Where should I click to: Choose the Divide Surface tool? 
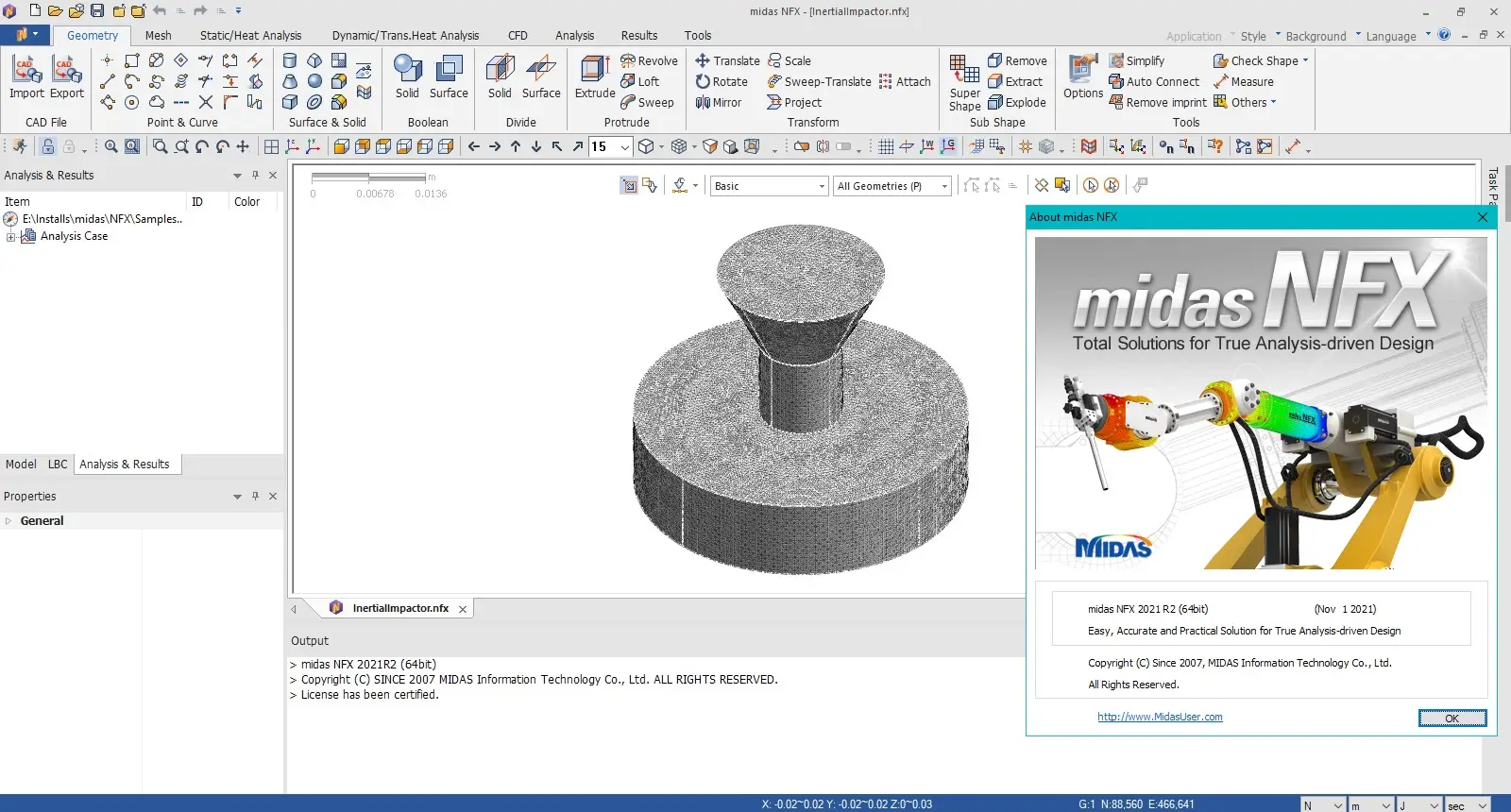(541, 77)
